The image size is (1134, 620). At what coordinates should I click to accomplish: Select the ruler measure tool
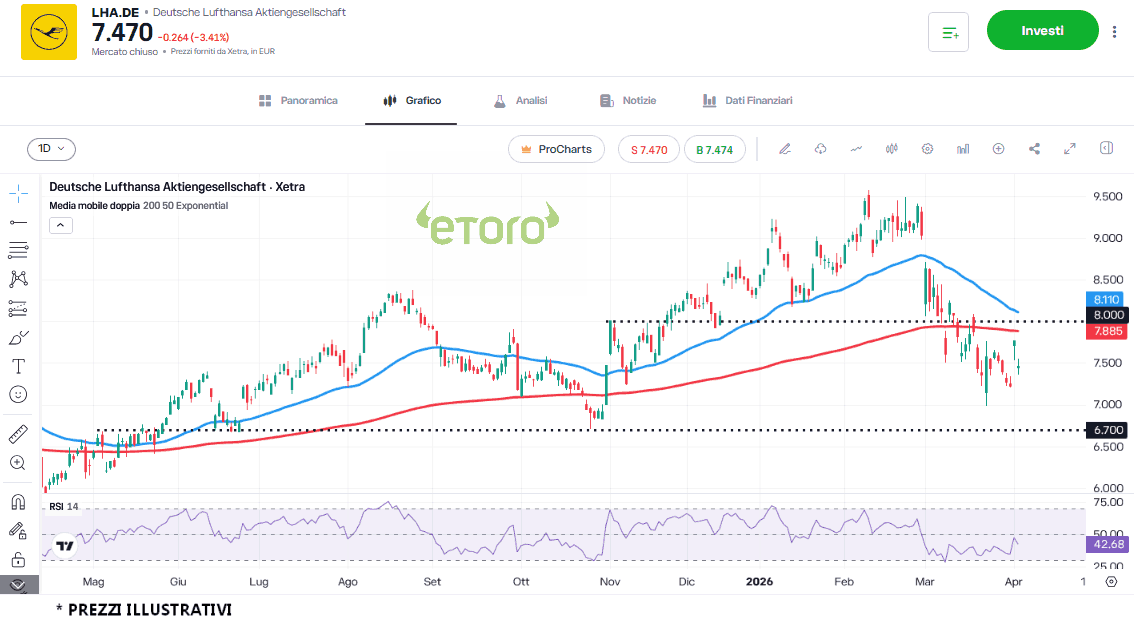pyautogui.click(x=18, y=434)
